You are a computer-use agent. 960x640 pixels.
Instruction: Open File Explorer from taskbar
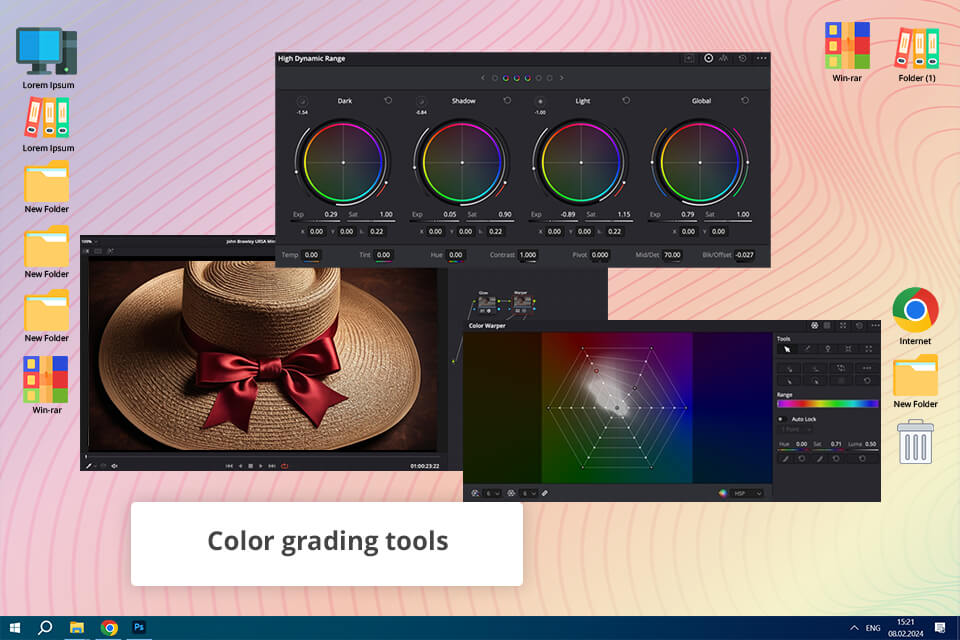[77, 628]
